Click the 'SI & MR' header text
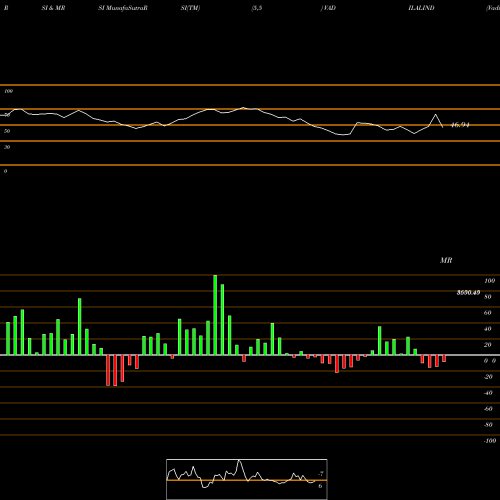This screenshot has width=500, height=500. tap(53, 8)
